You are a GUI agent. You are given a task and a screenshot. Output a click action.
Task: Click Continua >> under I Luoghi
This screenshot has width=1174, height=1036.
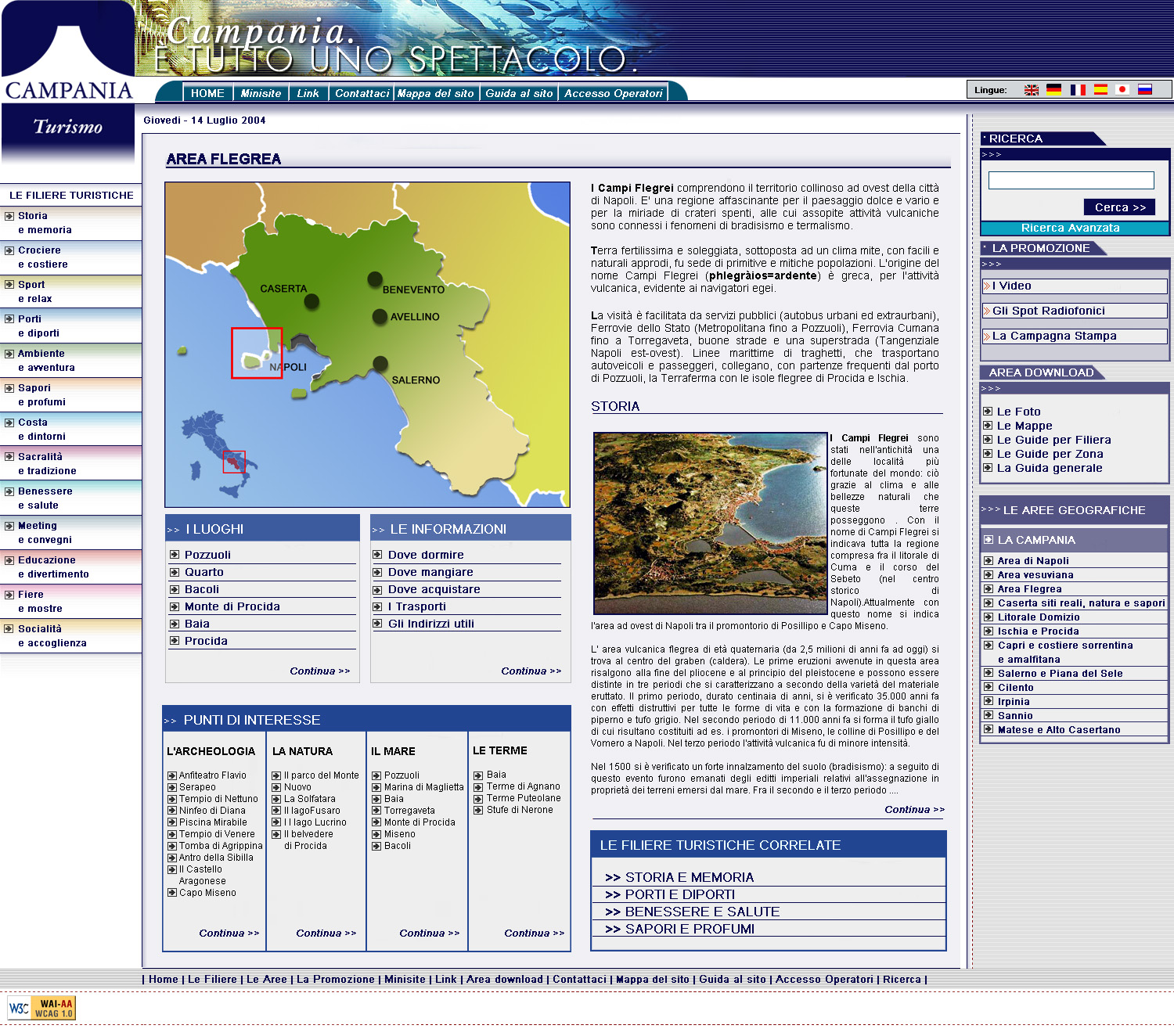[x=319, y=671]
